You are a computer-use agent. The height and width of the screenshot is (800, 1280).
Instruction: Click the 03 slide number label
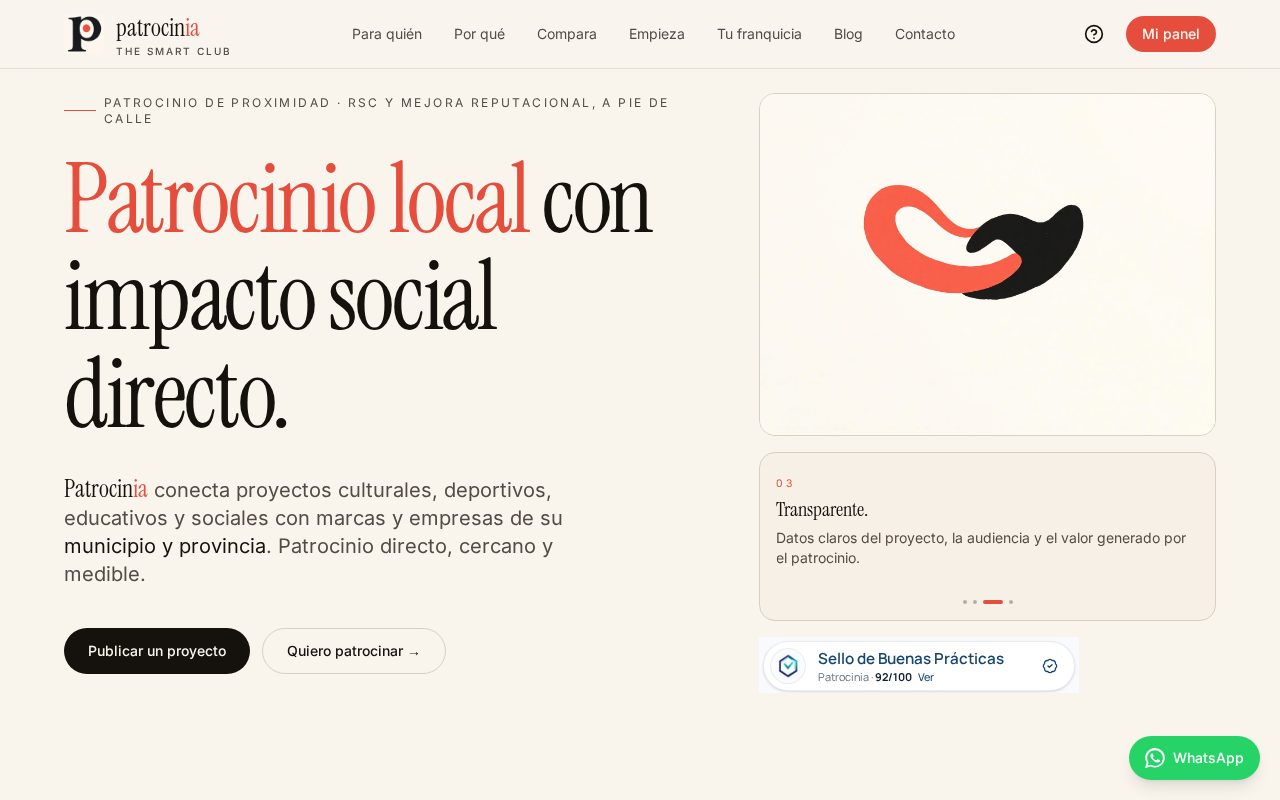point(784,483)
